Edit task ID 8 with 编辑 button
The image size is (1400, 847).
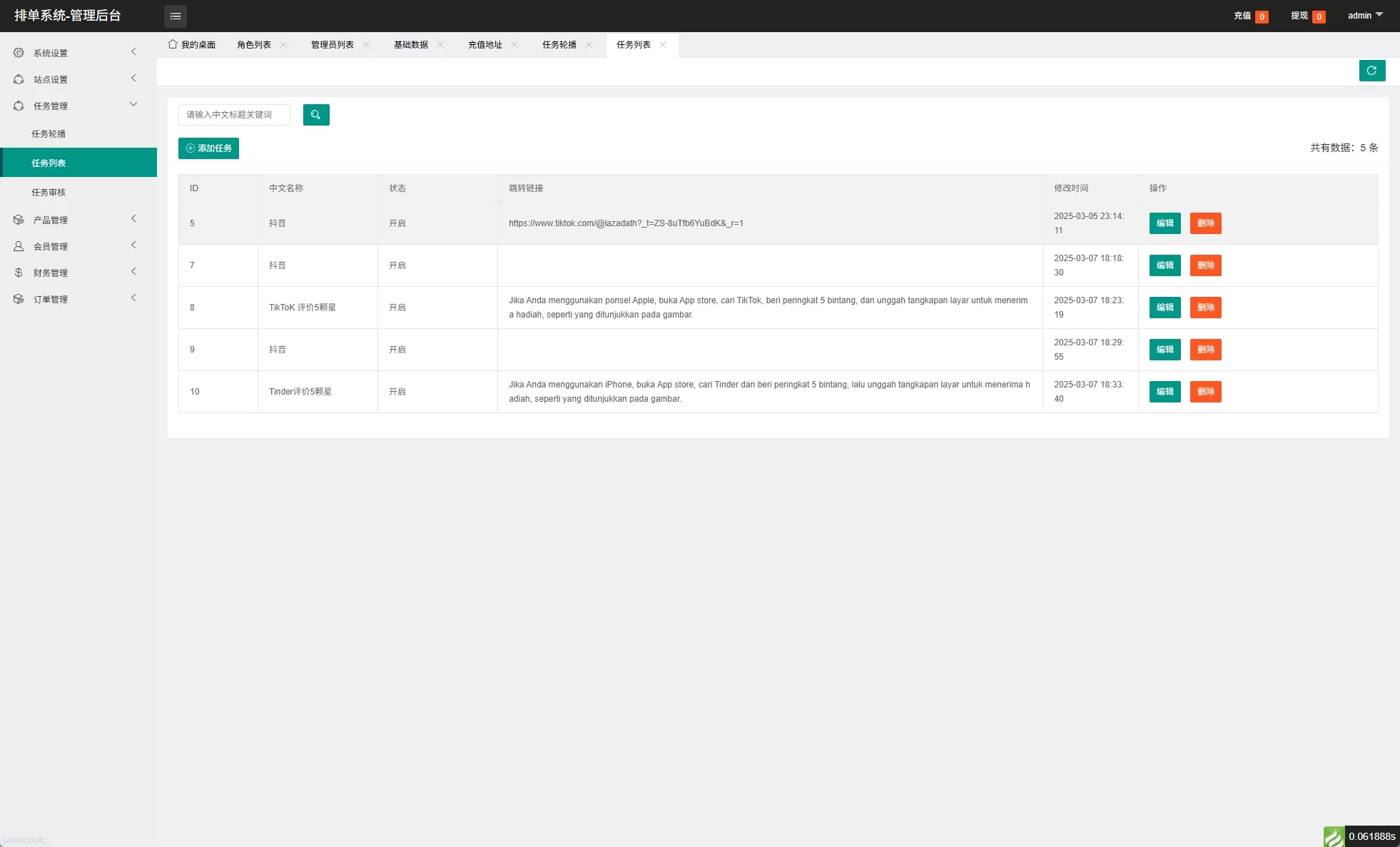point(1165,308)
